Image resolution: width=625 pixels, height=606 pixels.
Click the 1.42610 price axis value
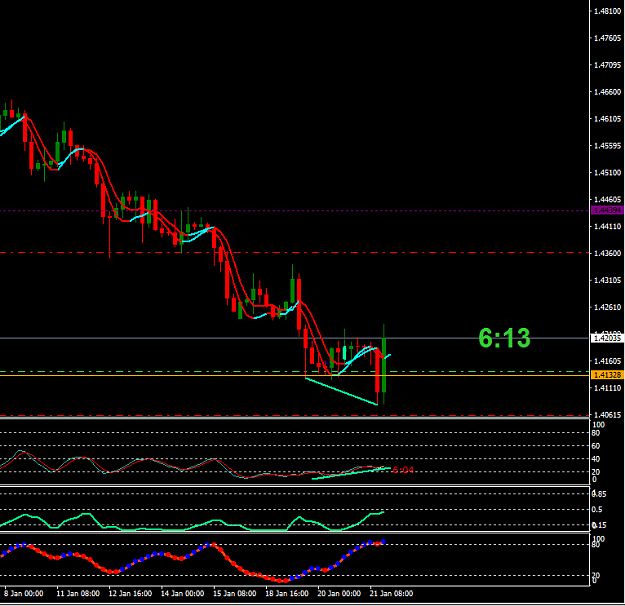click(607, 307)
